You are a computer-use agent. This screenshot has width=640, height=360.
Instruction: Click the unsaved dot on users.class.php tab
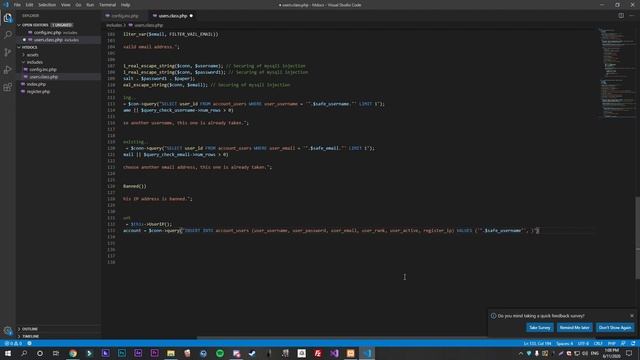pyautogui.click(x=191, y=16)
